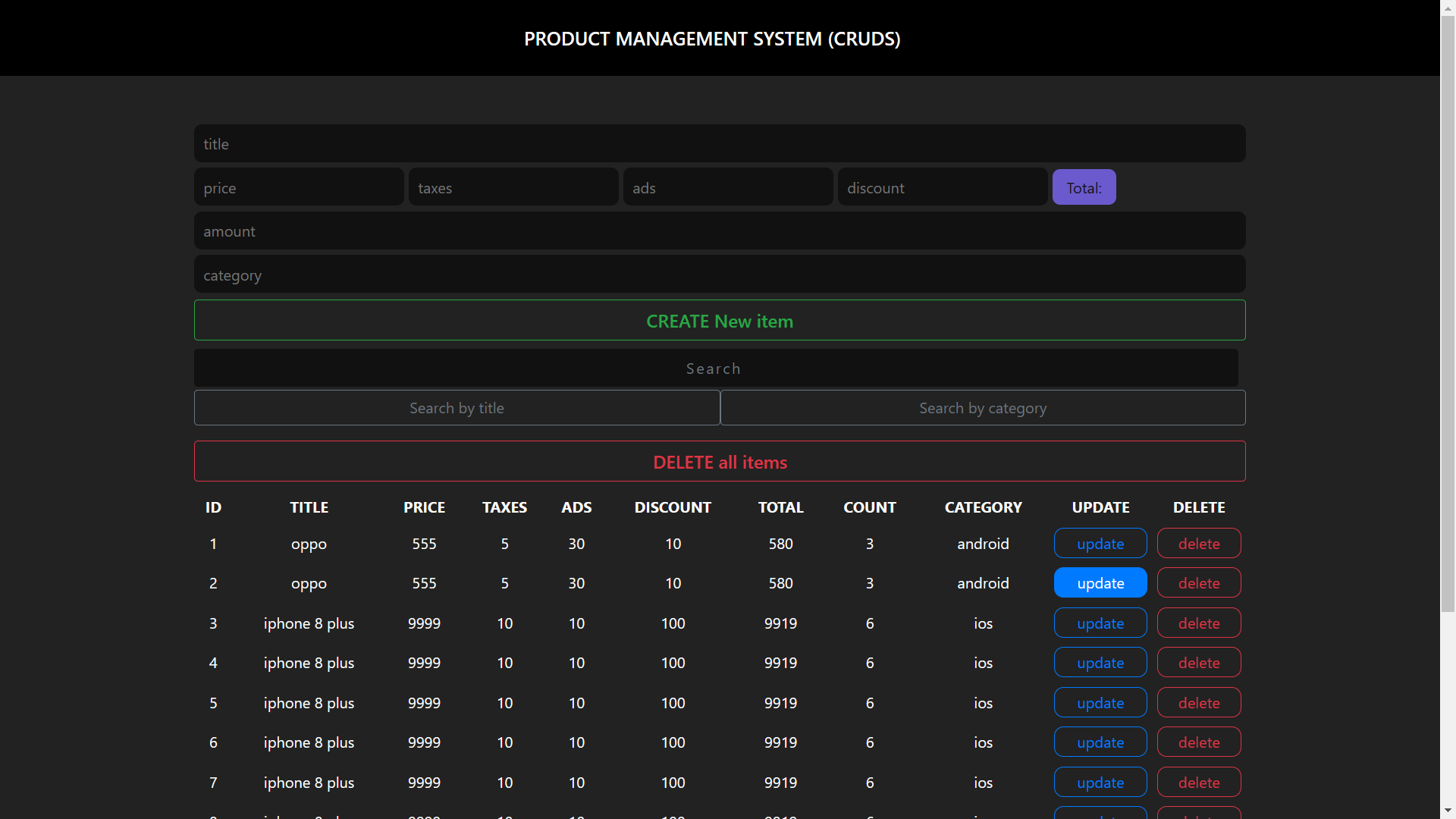The width and height of the screenshot is (1456, 819).
Task: Update the oppo item with ID 2
Action: 1100,583
